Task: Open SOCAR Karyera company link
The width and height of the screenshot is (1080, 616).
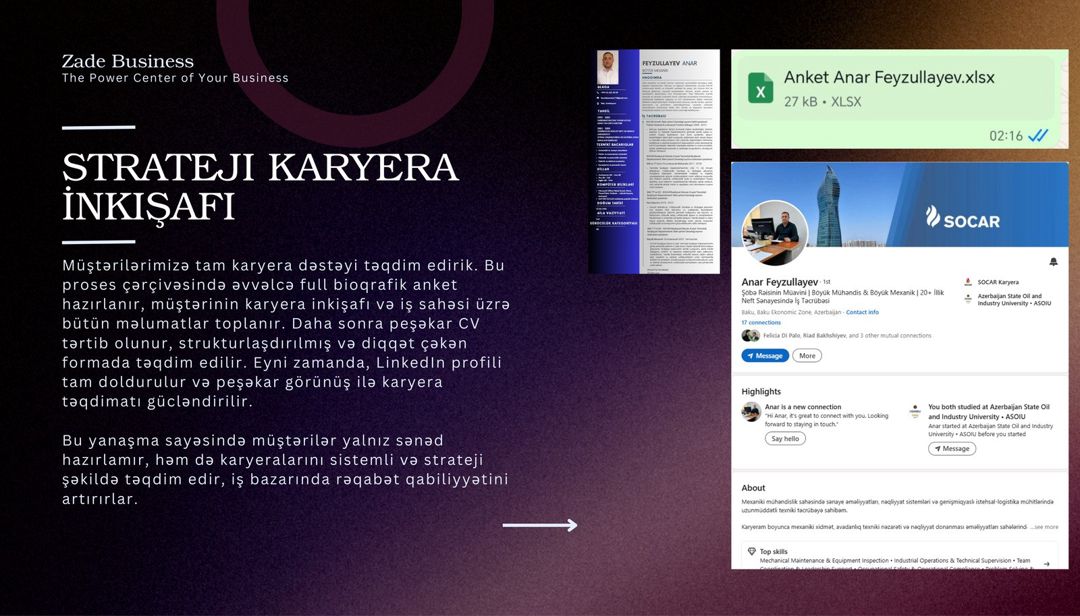Action: (x=998, y=282)
